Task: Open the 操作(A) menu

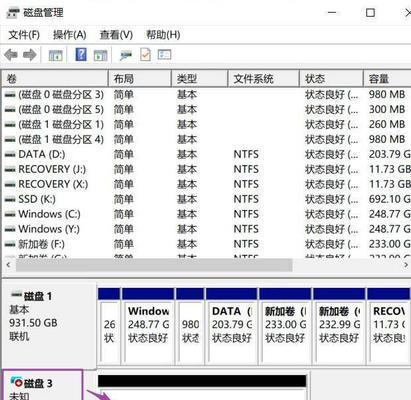Action: (x=70, y=35)
